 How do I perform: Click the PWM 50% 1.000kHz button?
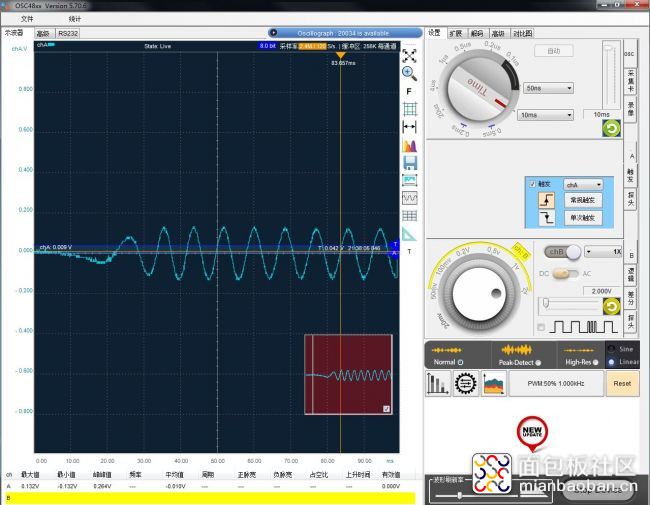[x=555, y=384]
